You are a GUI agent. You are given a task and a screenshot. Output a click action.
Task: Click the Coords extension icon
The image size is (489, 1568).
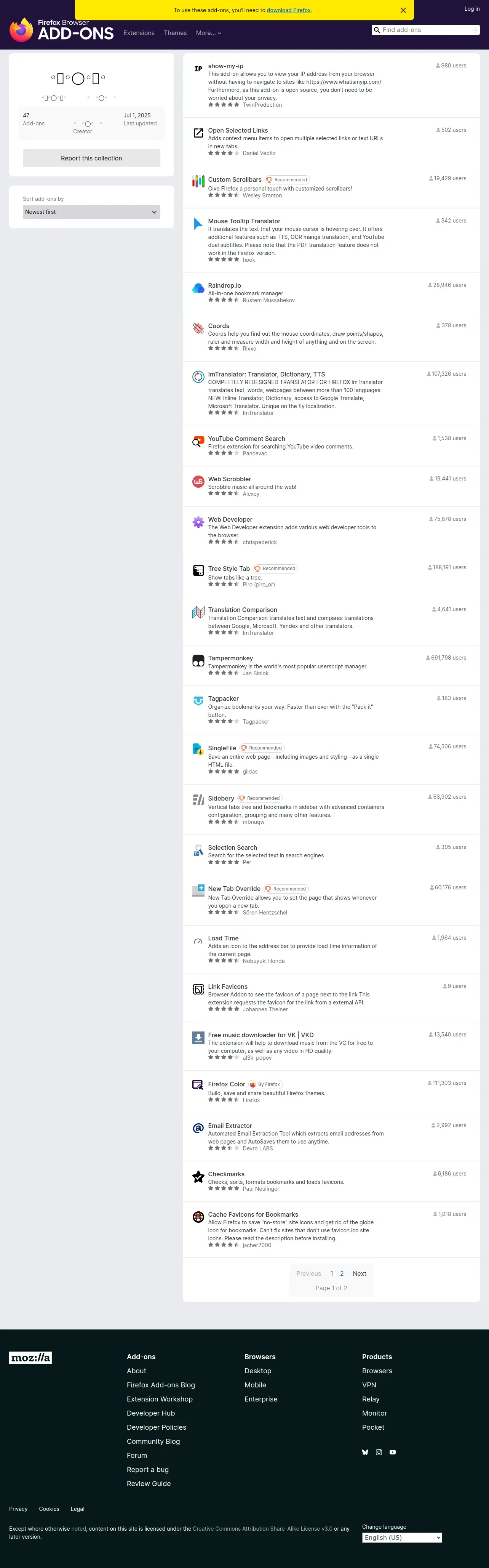coord(198,329)
